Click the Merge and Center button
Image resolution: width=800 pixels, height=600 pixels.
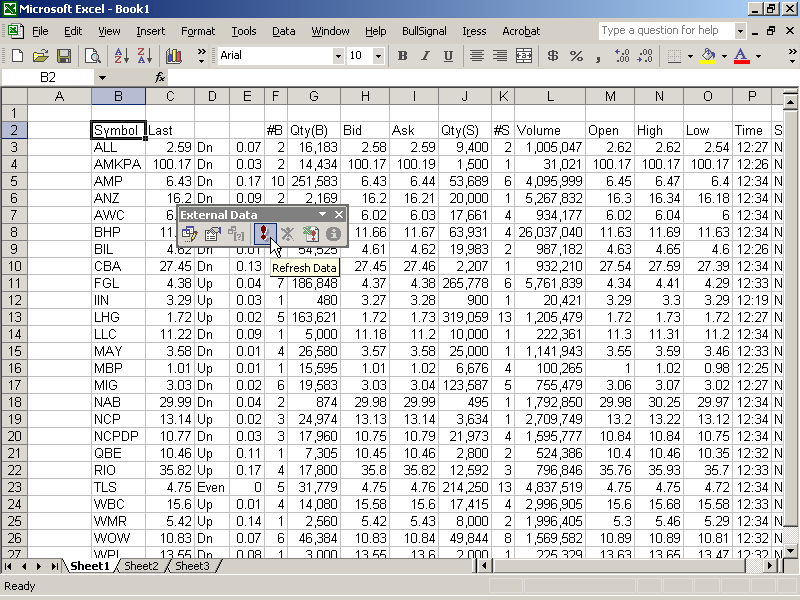[523, 54]
